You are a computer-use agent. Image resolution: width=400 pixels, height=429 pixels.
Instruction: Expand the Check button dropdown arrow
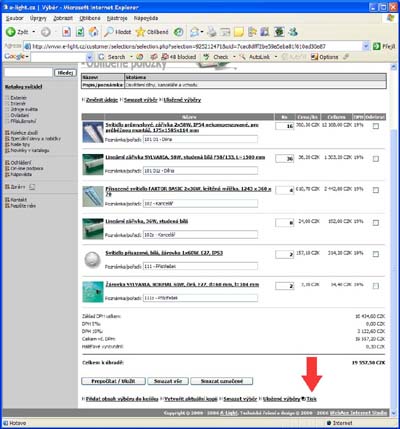234,57
